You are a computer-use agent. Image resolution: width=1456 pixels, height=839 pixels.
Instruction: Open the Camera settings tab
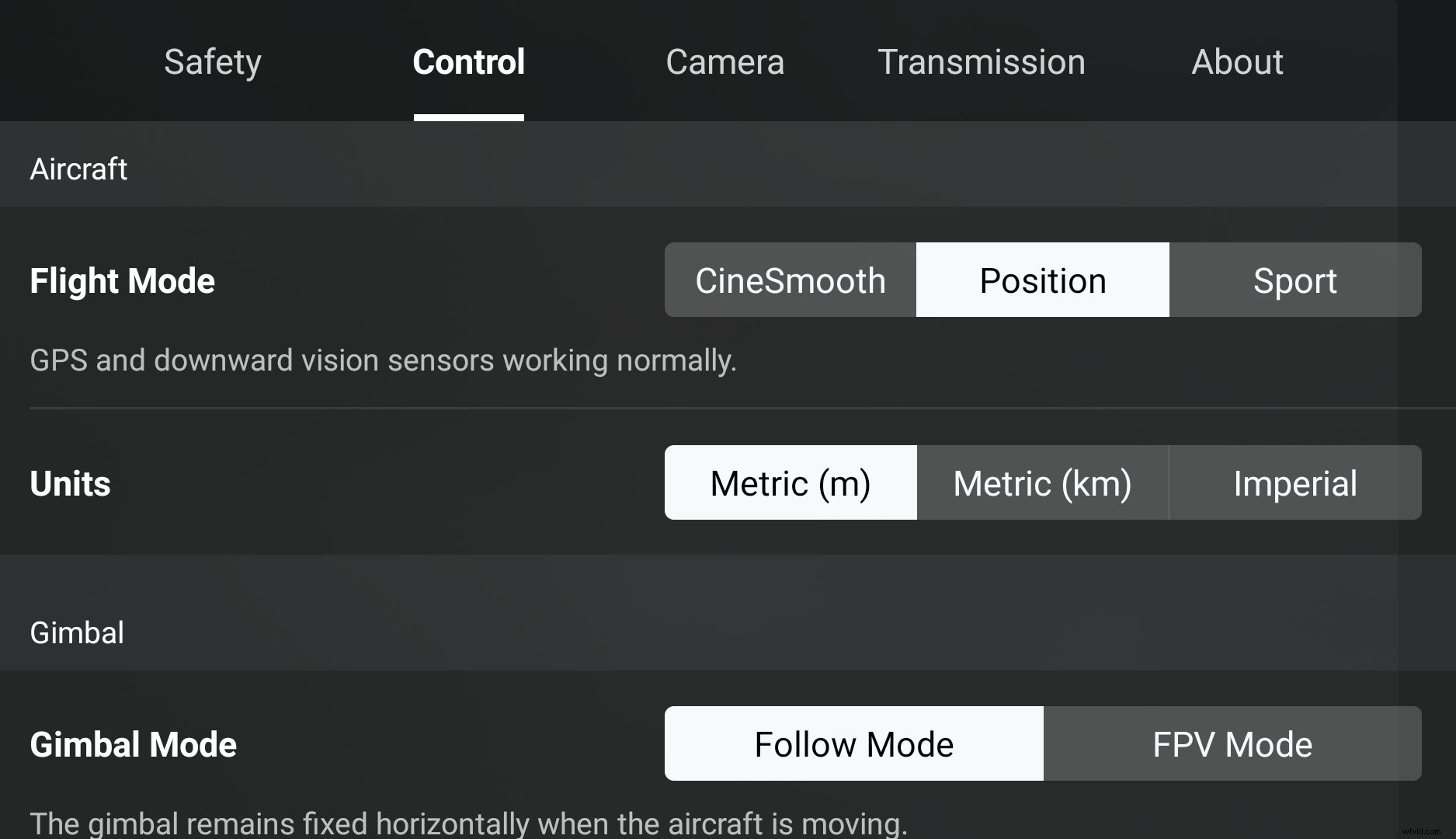pos(724,62)
